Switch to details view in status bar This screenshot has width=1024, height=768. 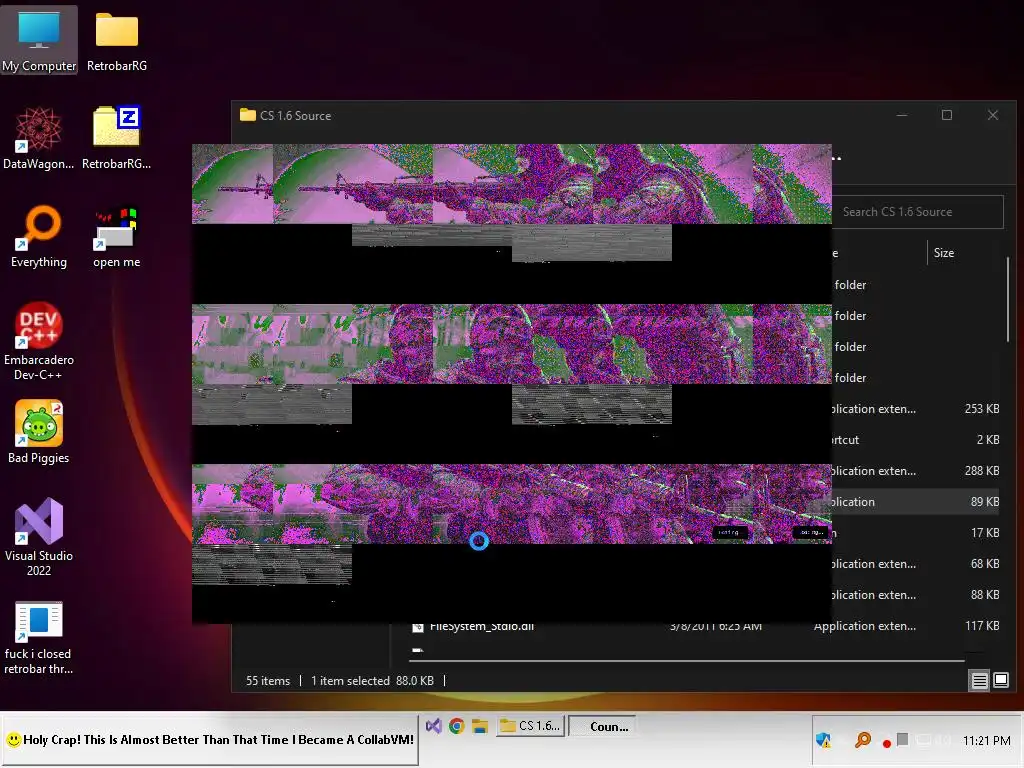[979, 680]
